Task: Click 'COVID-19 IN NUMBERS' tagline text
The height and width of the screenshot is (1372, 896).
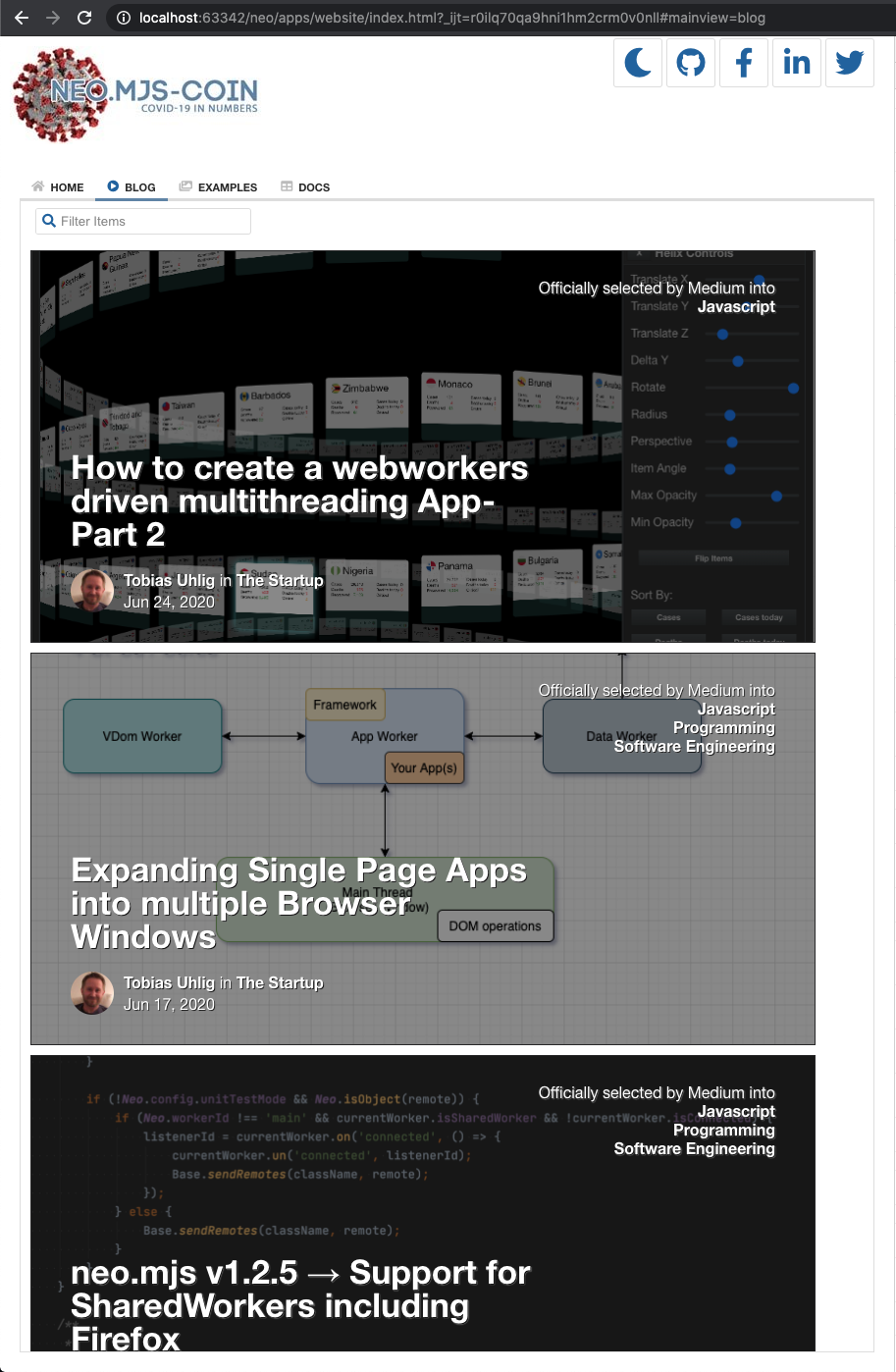Action: click(x=199, y=108)
